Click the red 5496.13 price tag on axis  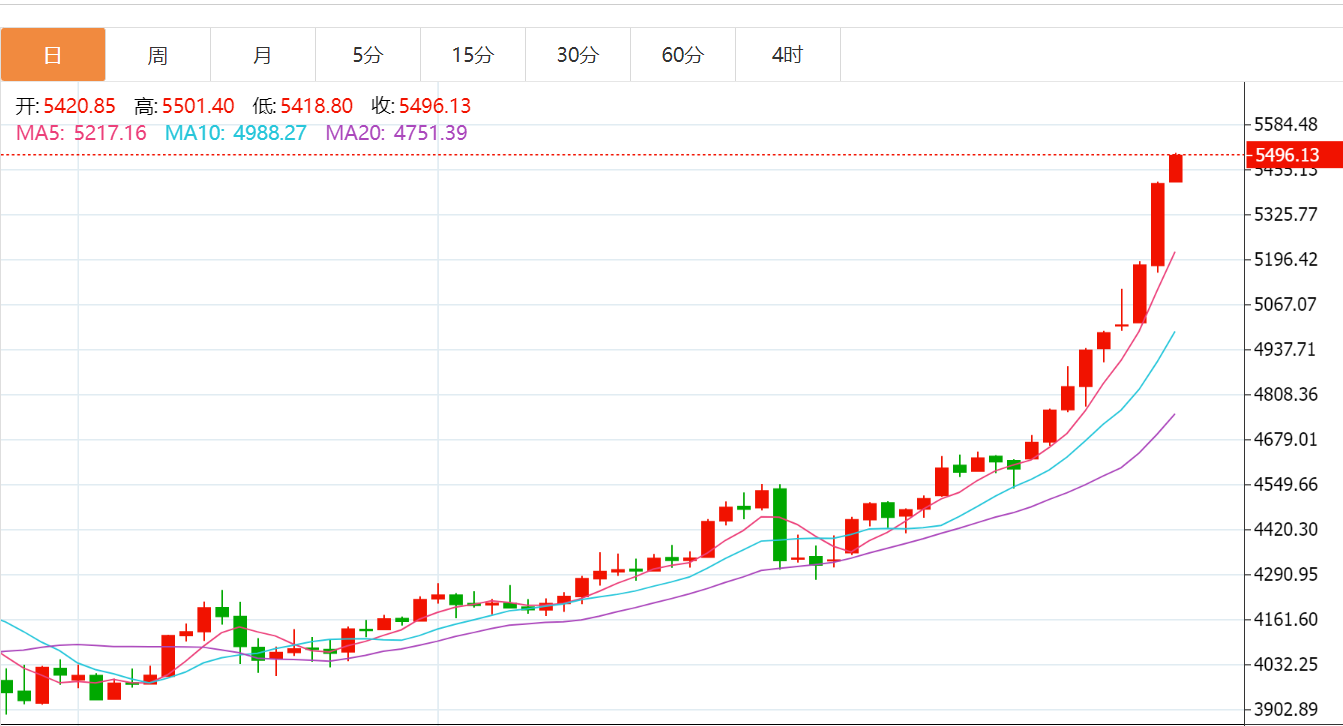[x=1290, y=155]
